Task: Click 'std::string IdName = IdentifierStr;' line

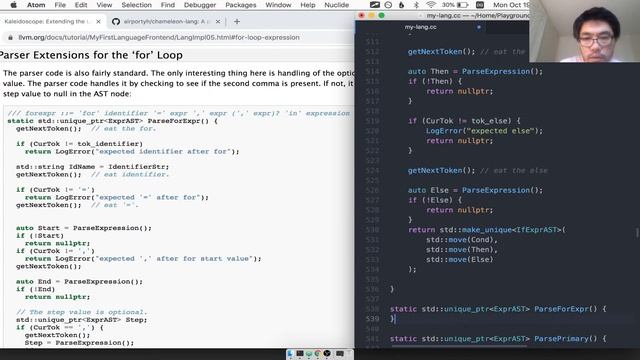Action: 92,167
